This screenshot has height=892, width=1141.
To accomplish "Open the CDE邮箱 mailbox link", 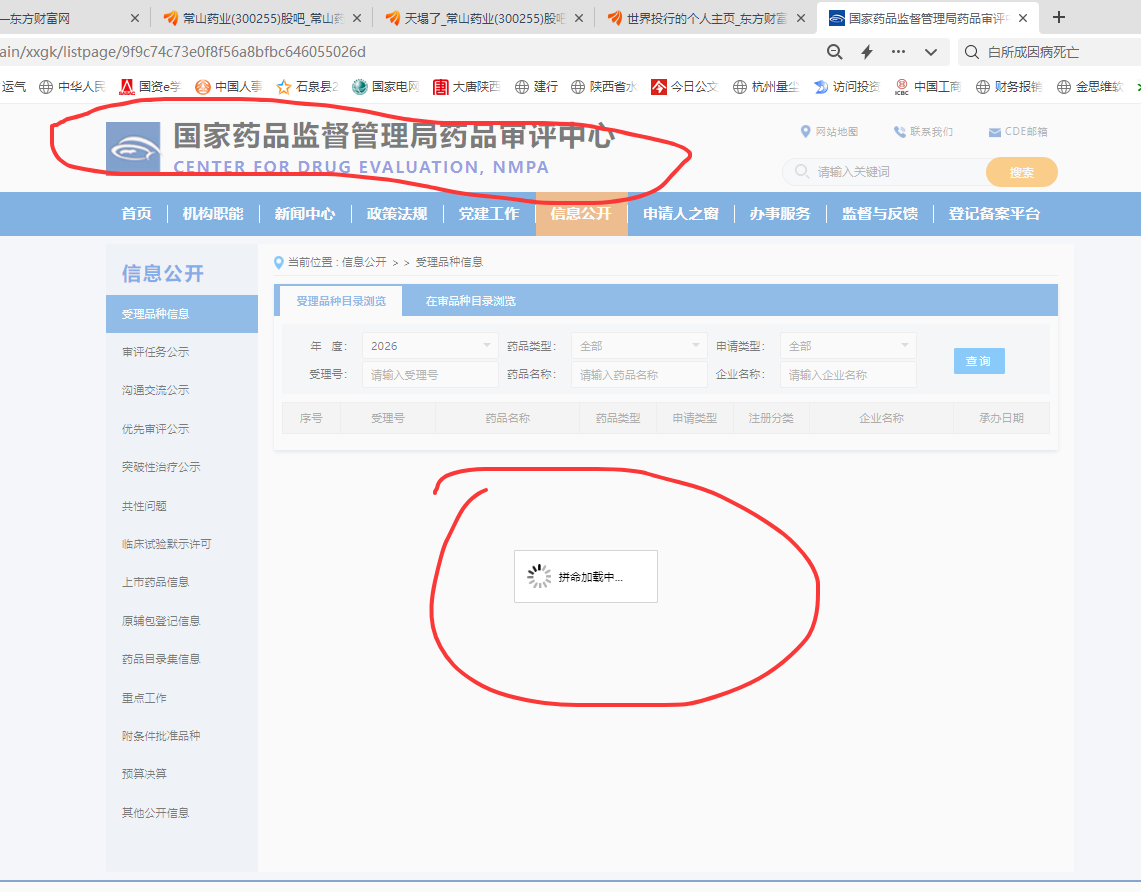I will pos(1018,132).
